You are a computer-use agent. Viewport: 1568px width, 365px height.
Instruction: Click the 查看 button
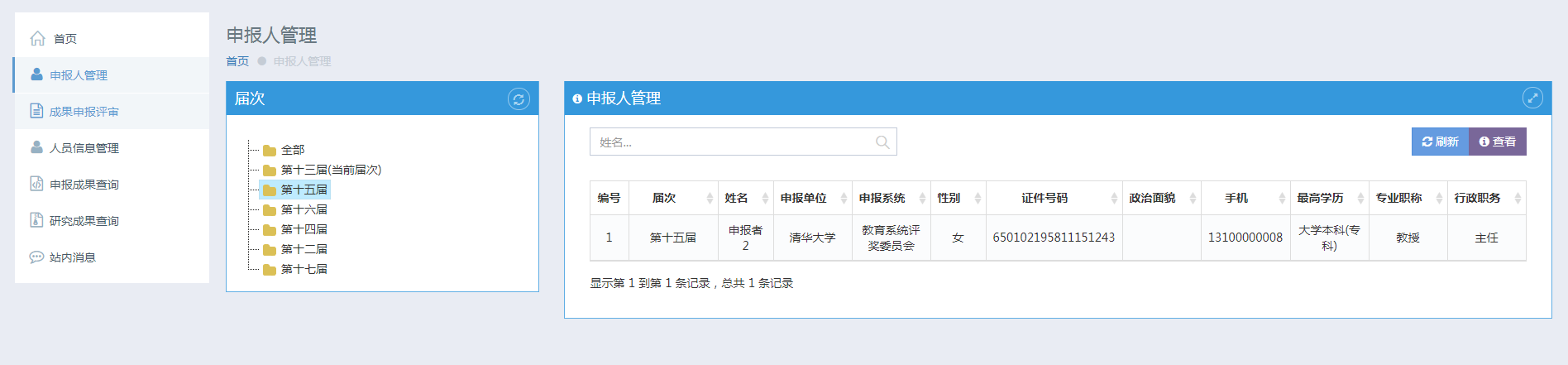pos(1498,142)
